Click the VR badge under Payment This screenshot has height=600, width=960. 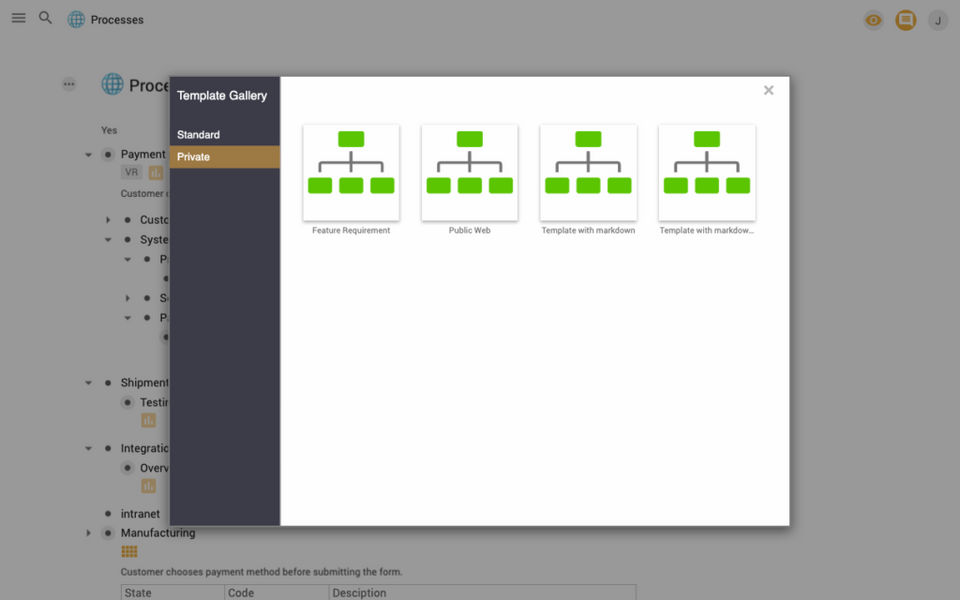coord(132,173)
